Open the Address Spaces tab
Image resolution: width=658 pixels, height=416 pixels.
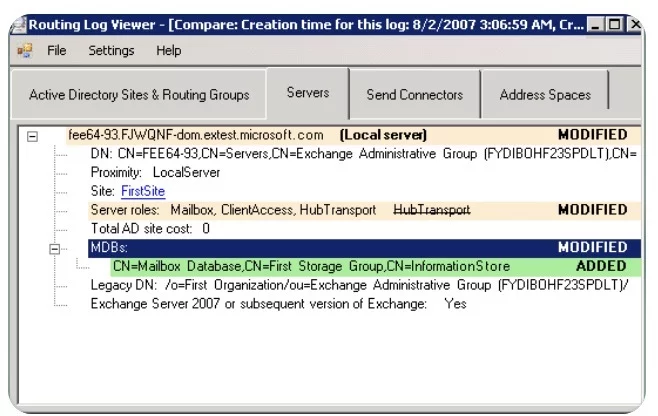point(545,94)
